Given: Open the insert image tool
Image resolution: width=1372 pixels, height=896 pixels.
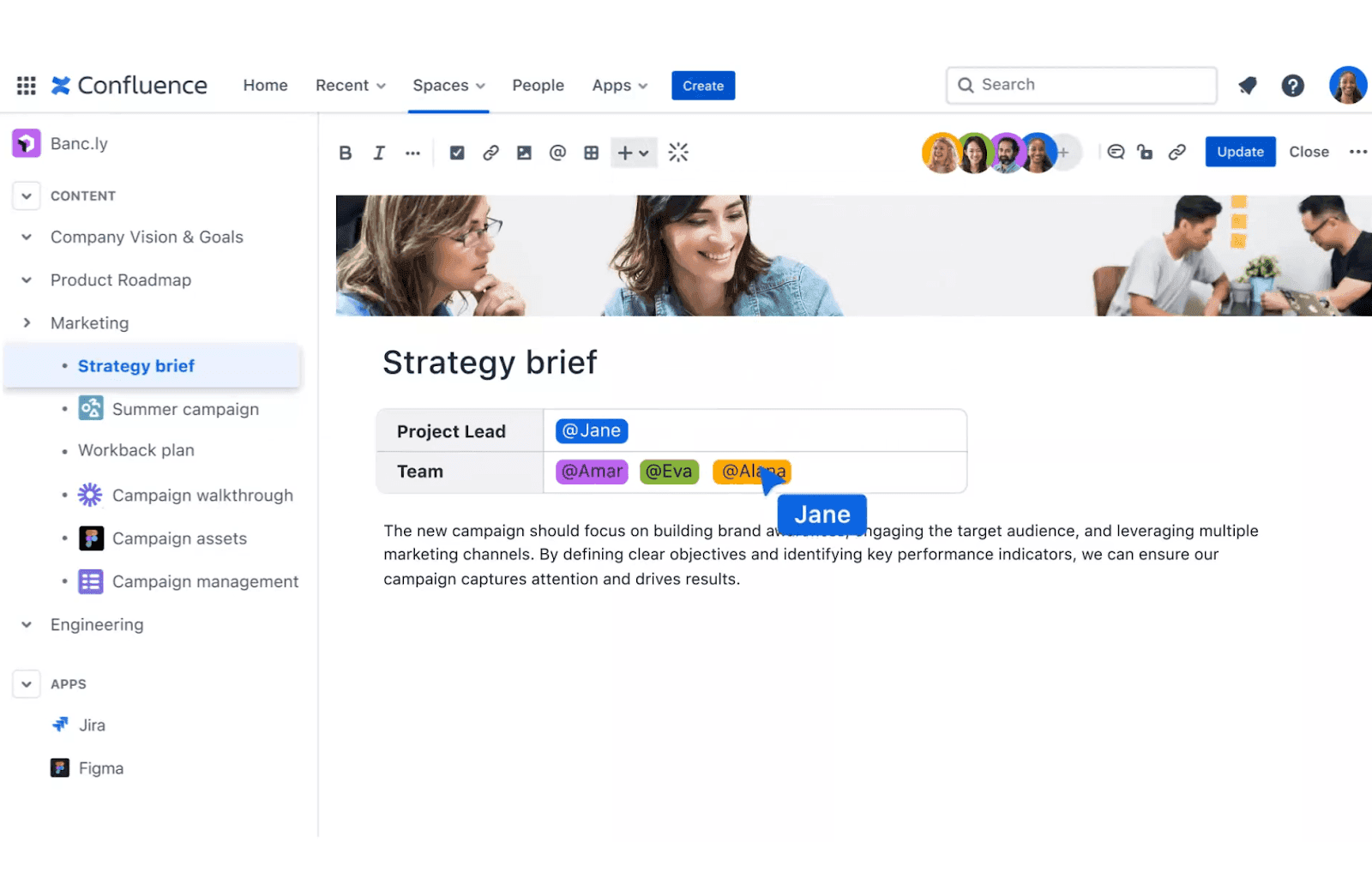Looking at the screenshot, I should (524, 152).
